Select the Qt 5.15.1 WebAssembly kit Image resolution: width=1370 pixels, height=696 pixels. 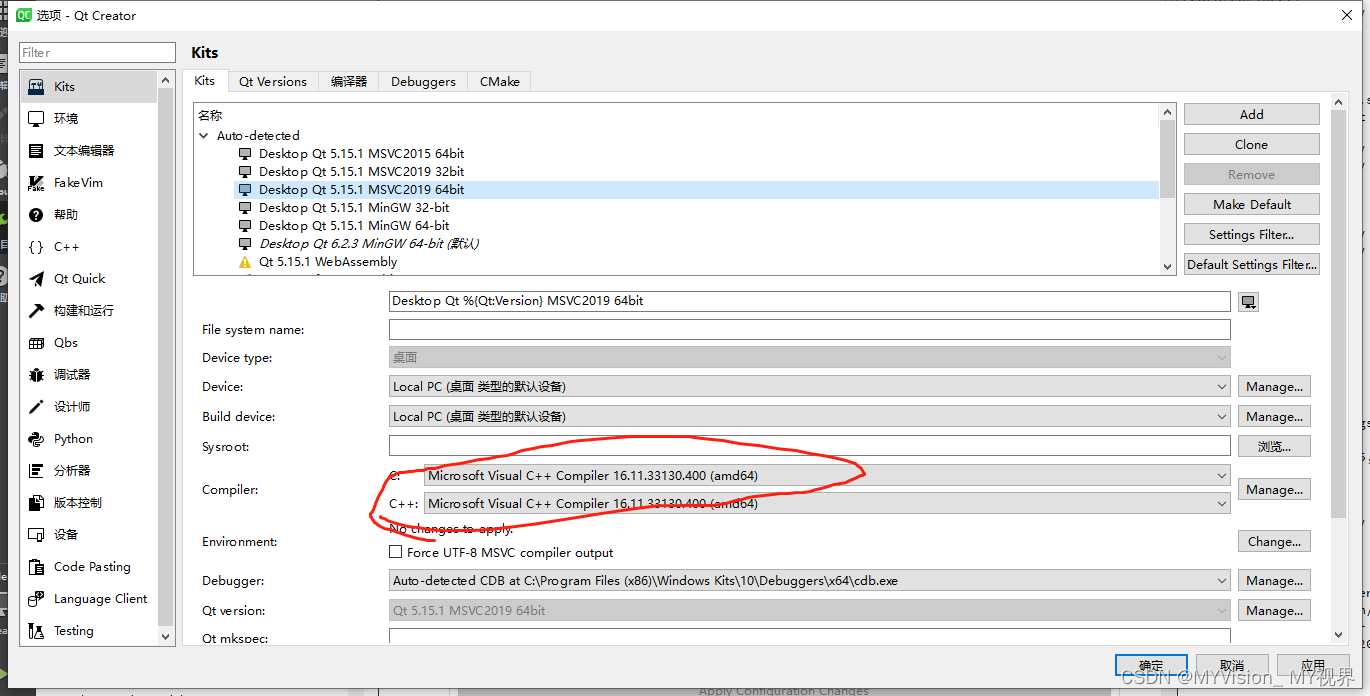[328, 262]
